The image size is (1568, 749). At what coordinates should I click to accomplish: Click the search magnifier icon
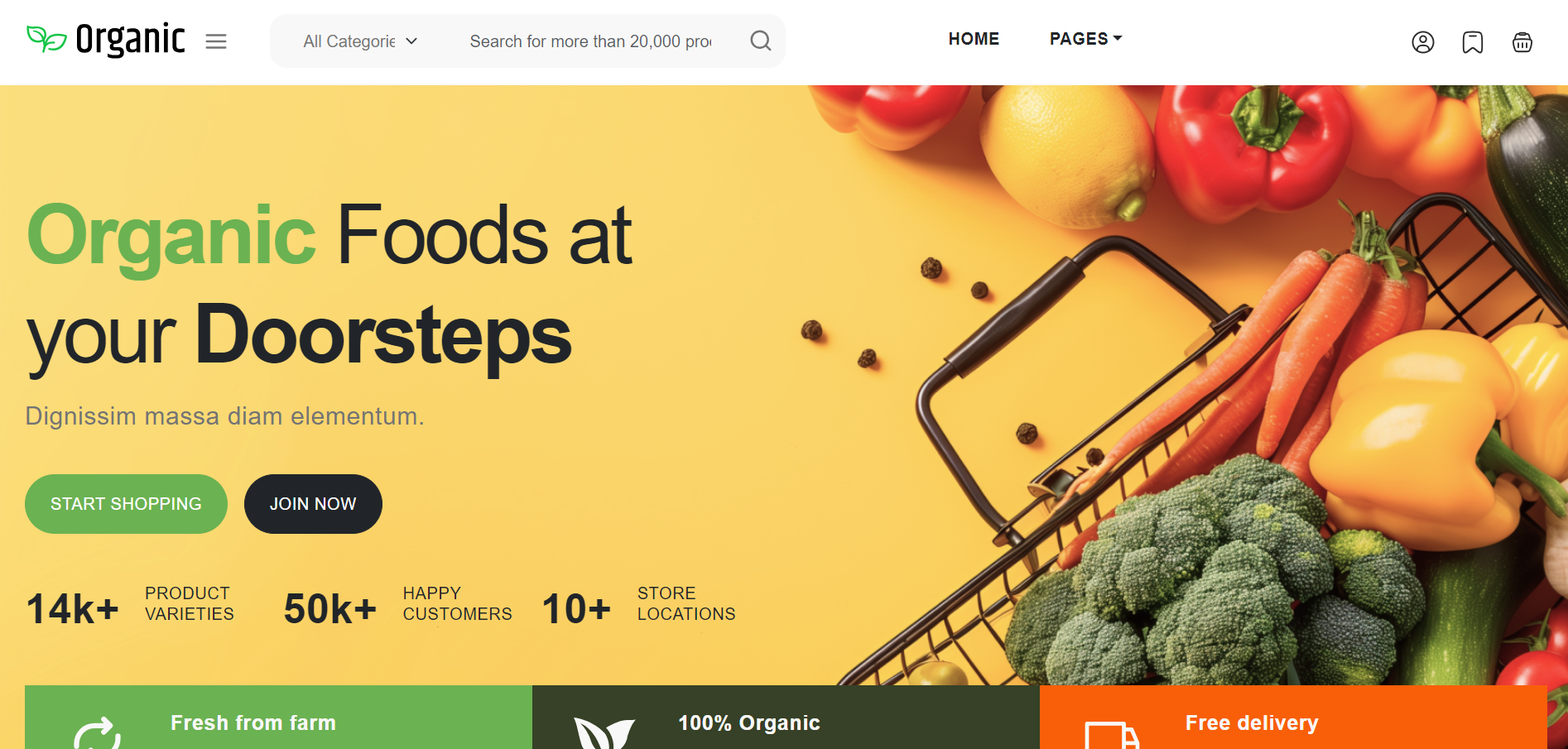pyautogui.click(x=760, y=41)
